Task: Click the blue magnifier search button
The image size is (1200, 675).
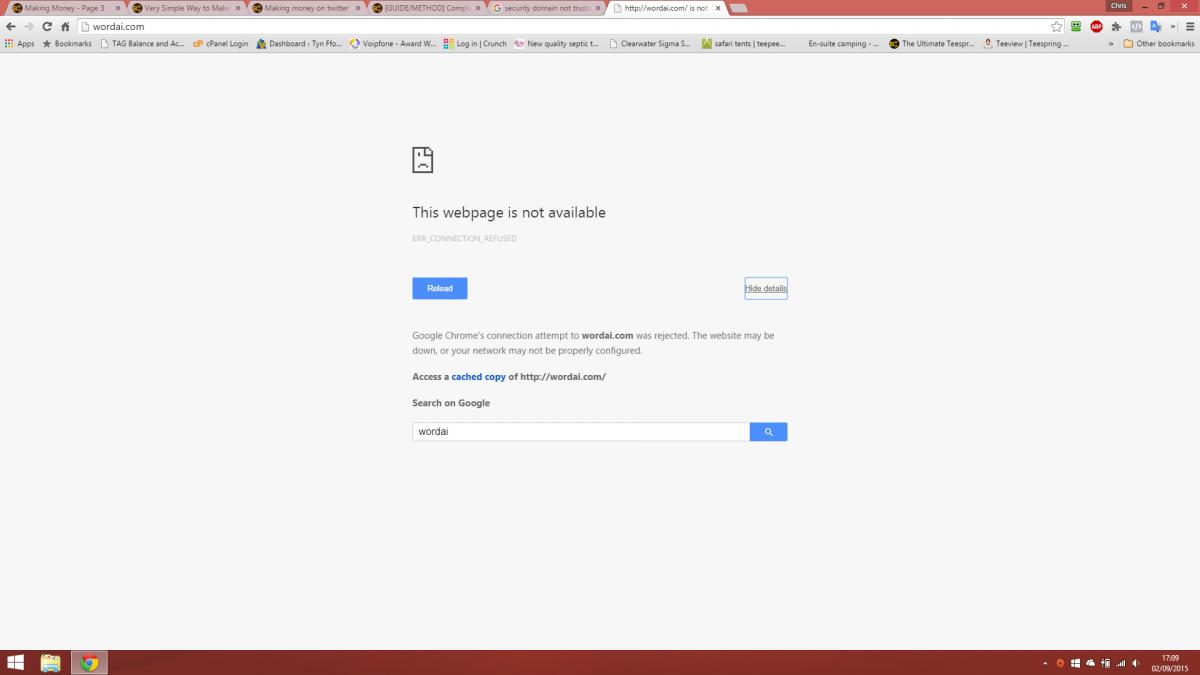Action: (x=769, y=432)
